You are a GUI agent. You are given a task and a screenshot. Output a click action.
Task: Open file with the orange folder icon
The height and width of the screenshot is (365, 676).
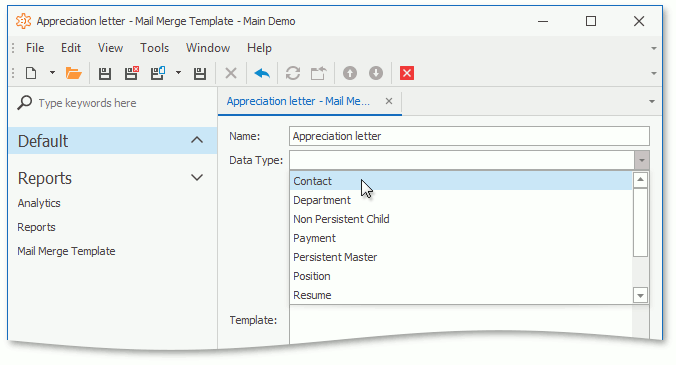tap(74, 73)
